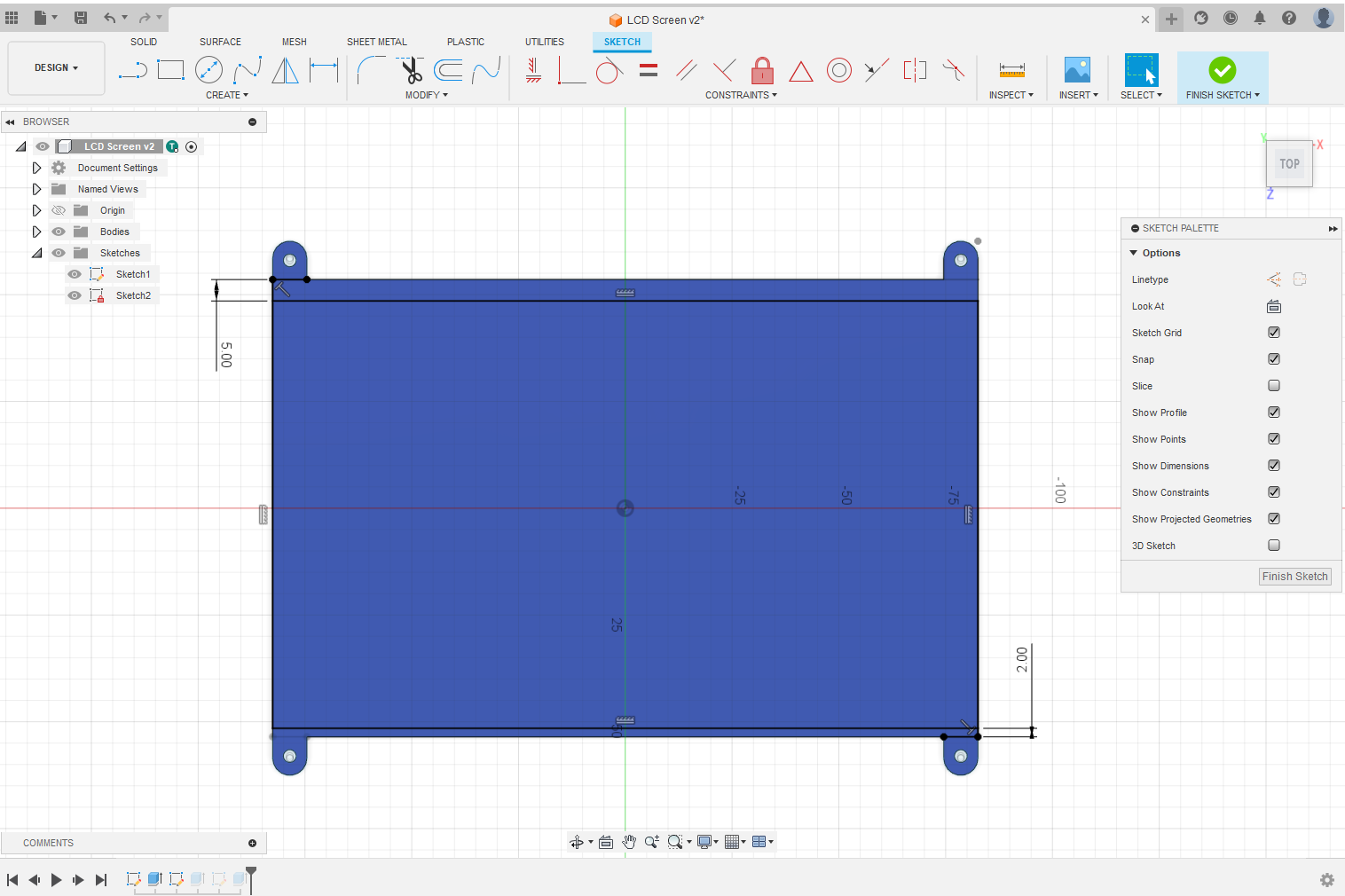This screenshot has width=1345, height=896.
Task: Use the Trim tool under Modify
Action: pos(411,70)
